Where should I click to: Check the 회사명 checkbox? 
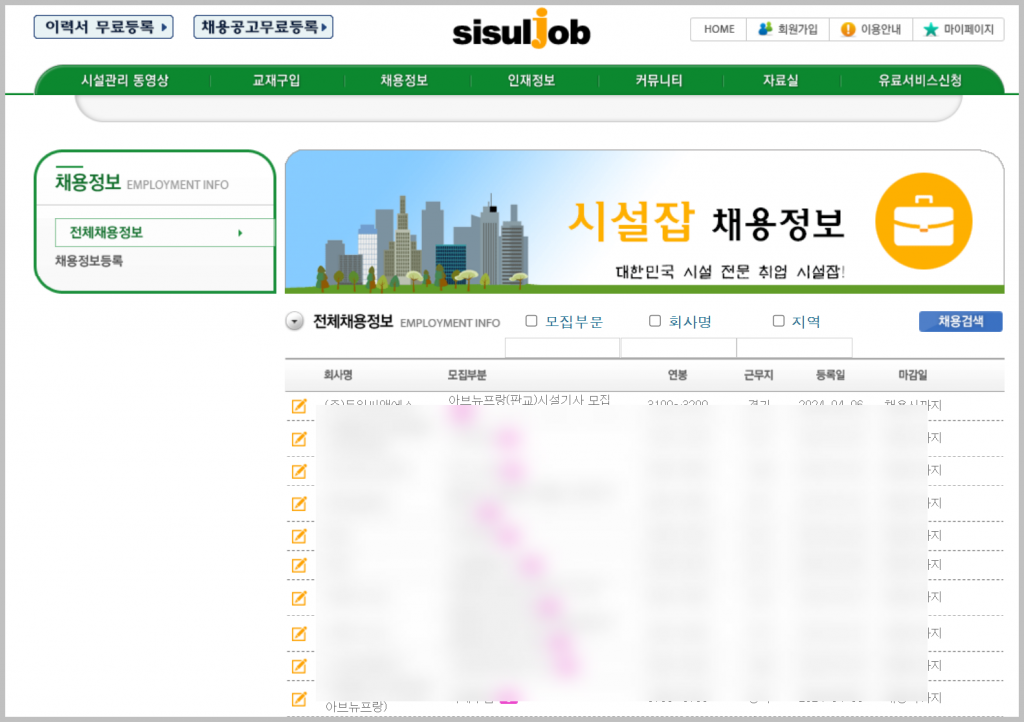pyautogui.click(x=655, y=321)
